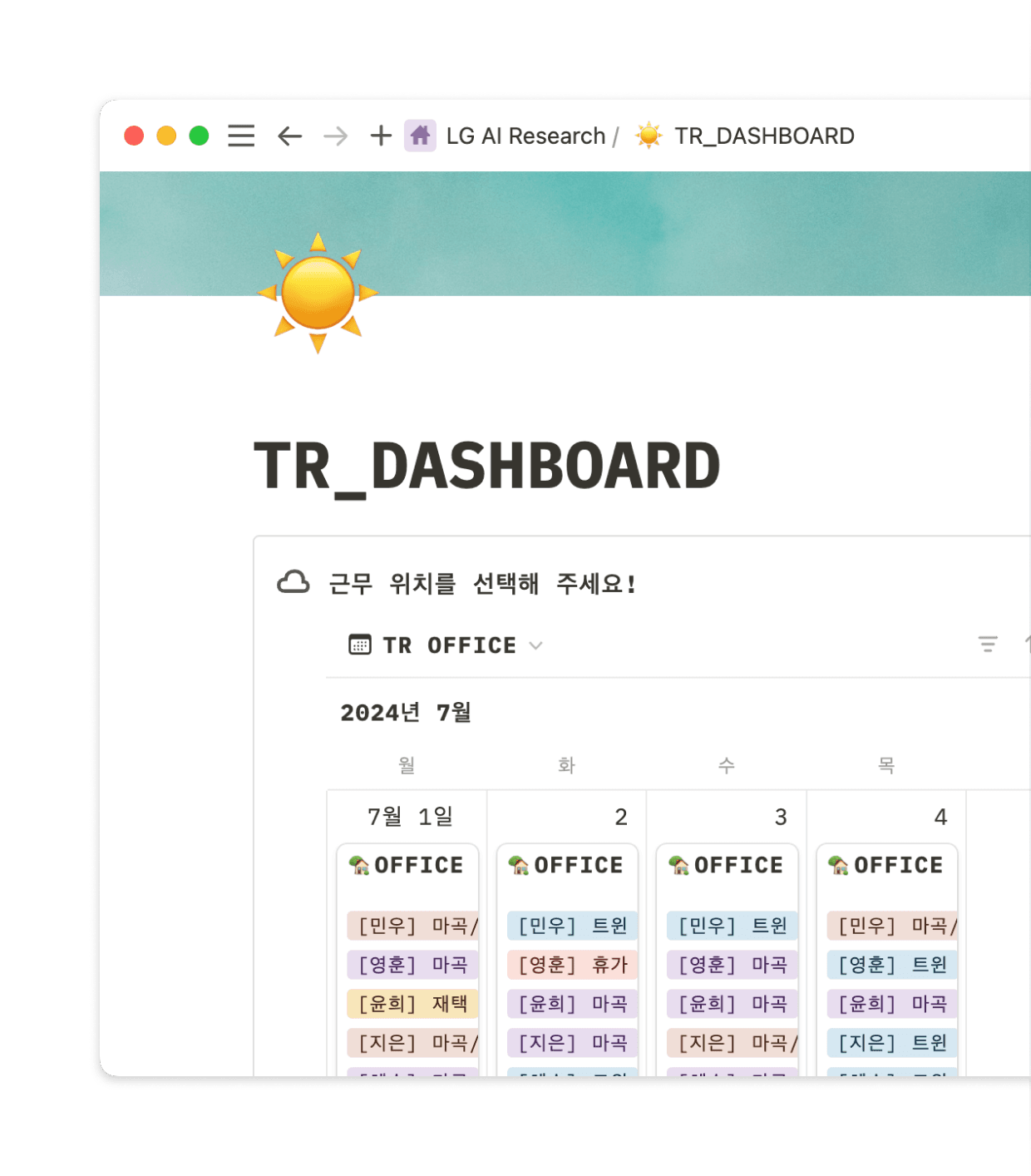Expand the TR OFFICE view dropdown
The image size is (1031, 1176).
tap(536, 645)
